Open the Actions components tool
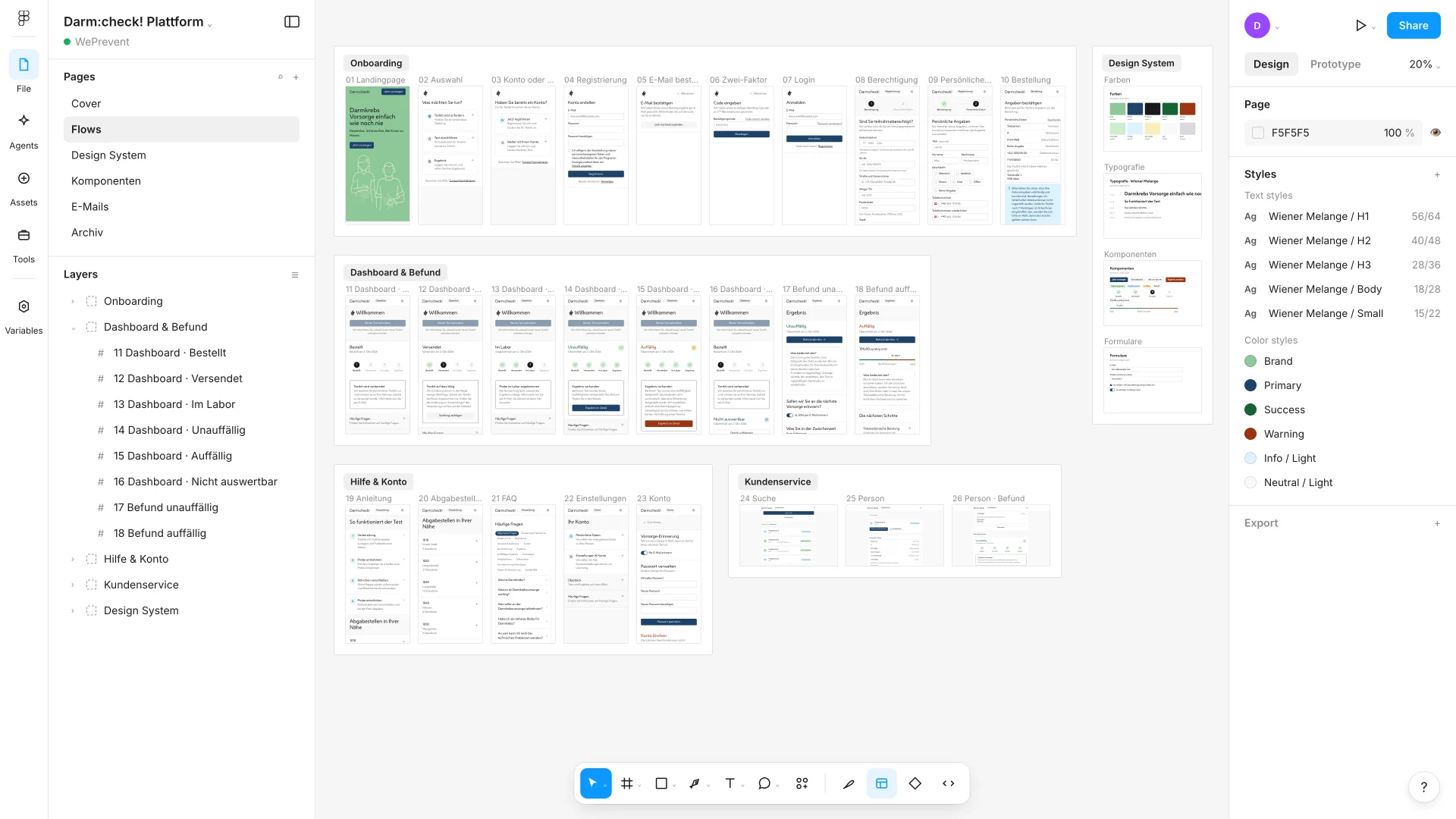Viewport: 1456px width, 819px height. [802, 783]
